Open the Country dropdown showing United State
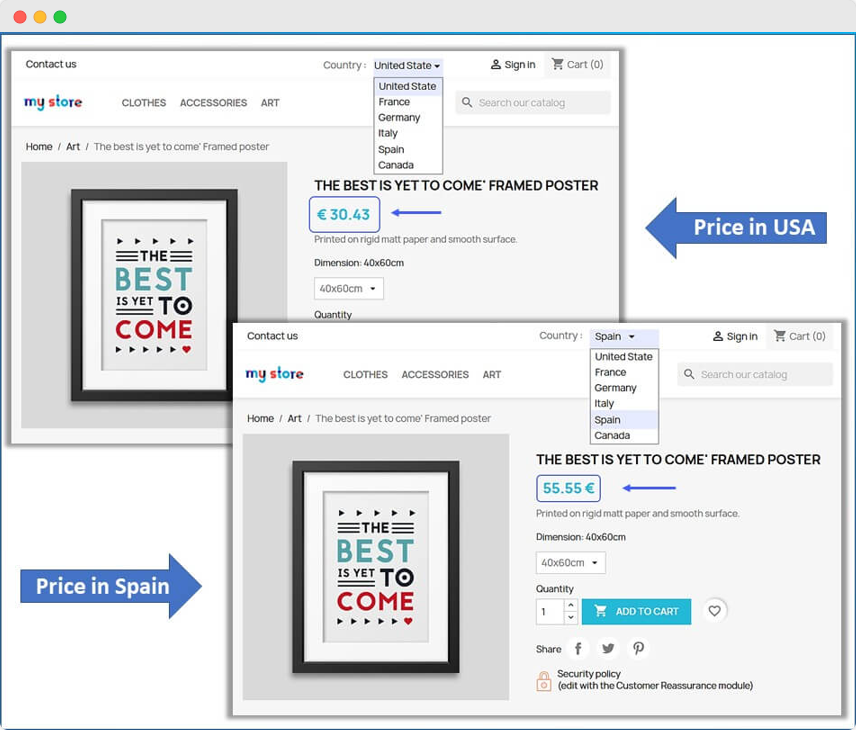The height and width of the screenshot is (730, 856). (x=407, y=66)
